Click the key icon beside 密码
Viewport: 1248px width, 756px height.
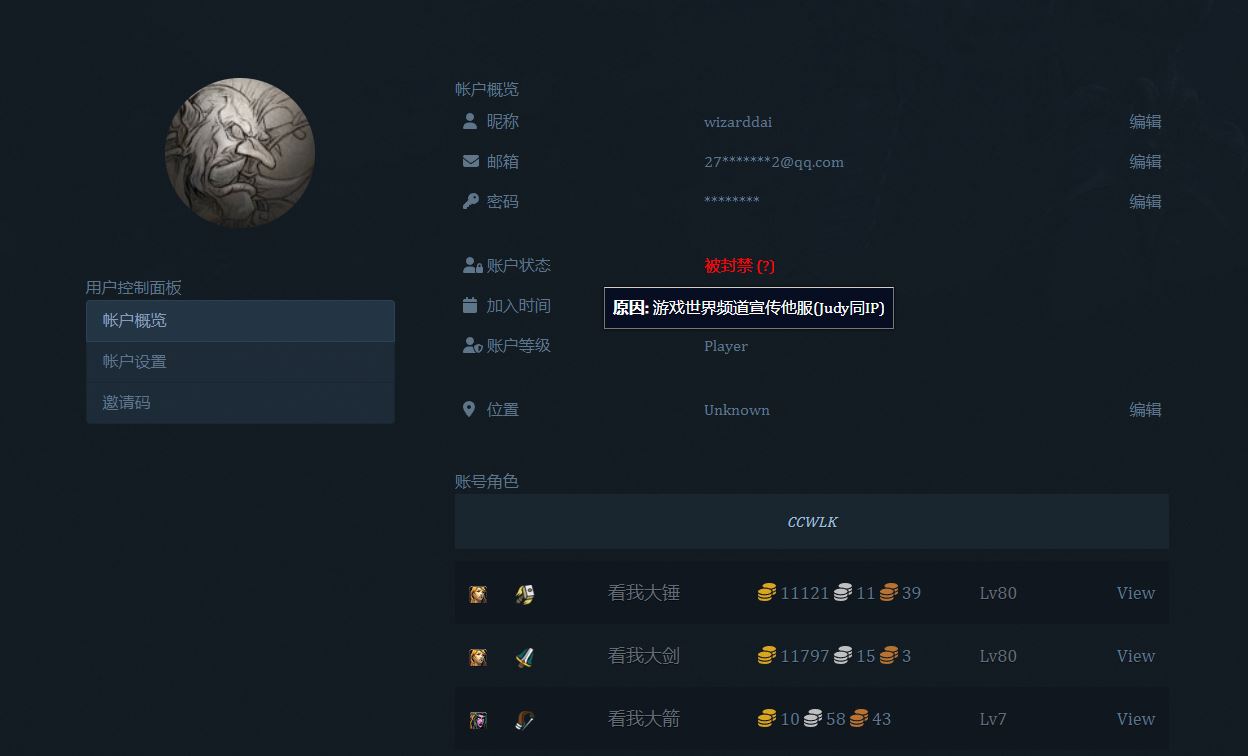pos(470,202)
